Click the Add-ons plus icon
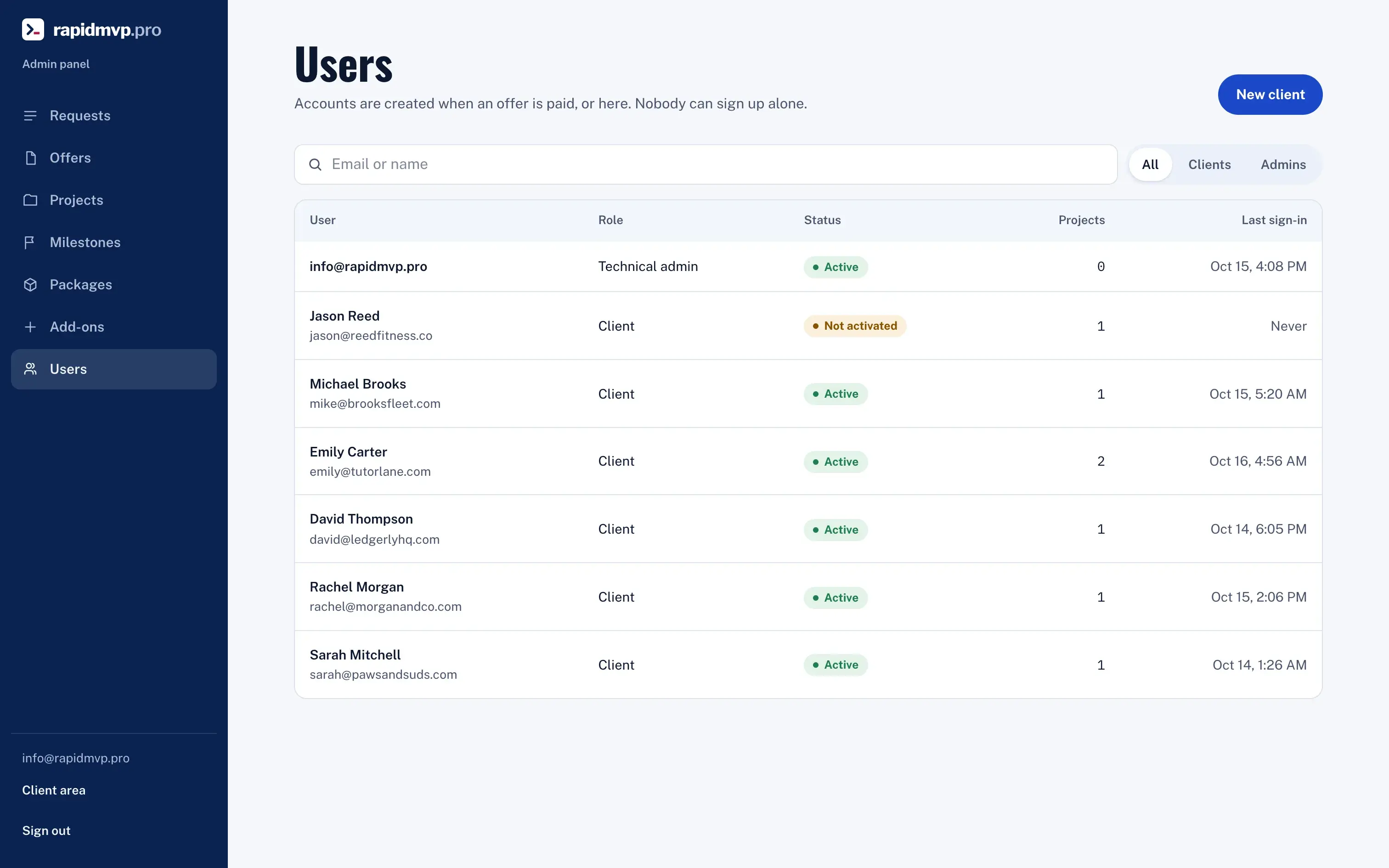 [30, 327]
